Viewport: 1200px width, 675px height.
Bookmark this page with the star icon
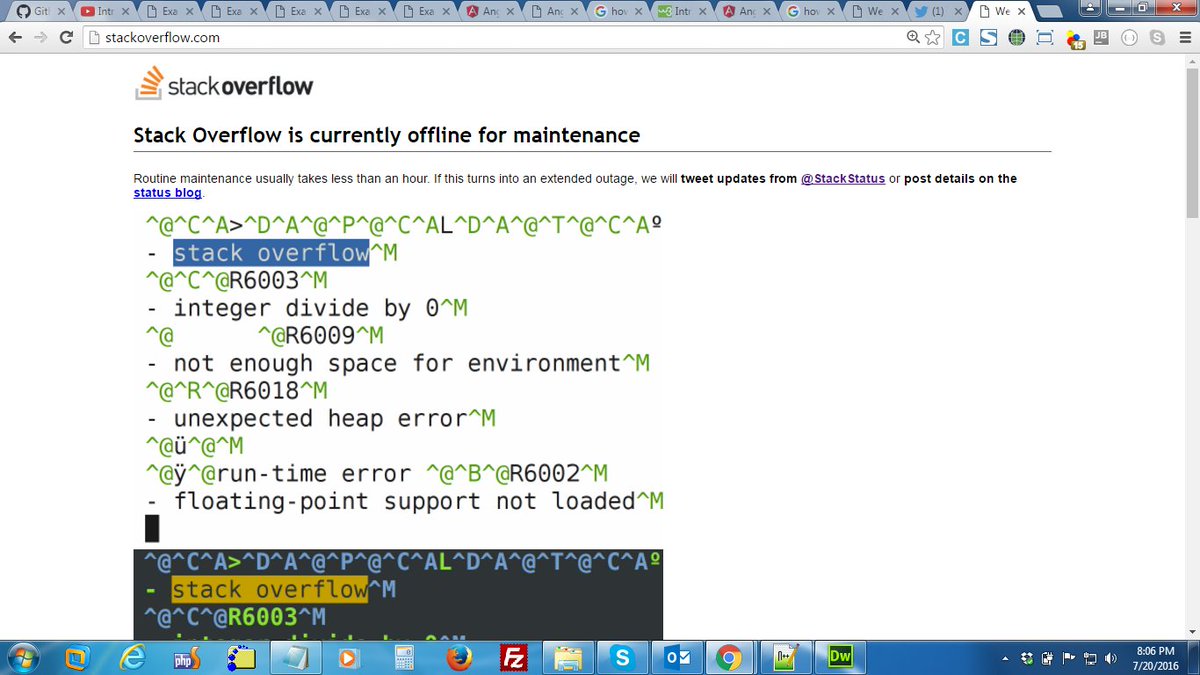[933, 38]
